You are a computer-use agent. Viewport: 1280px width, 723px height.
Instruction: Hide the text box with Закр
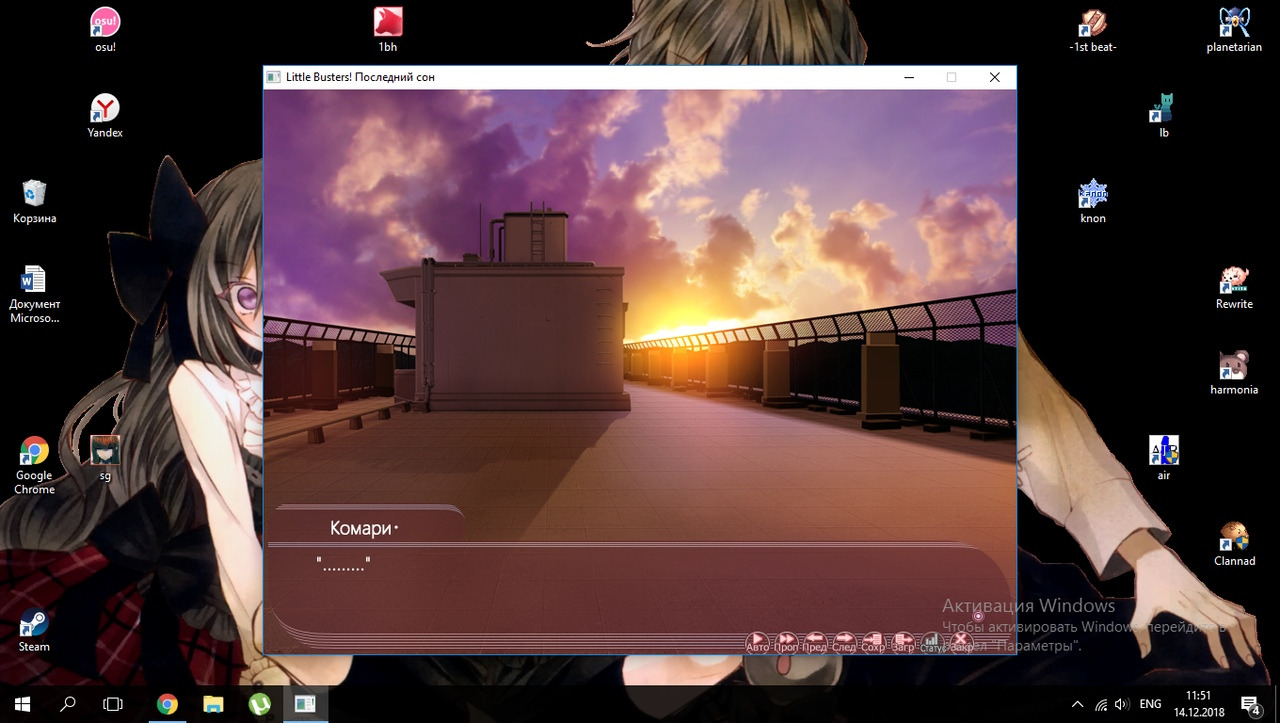click(961, 640)
